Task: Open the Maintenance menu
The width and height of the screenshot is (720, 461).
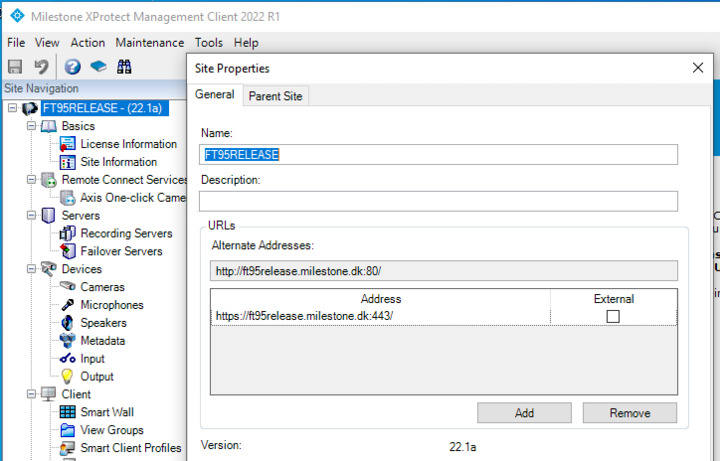Action: [149, 43]
